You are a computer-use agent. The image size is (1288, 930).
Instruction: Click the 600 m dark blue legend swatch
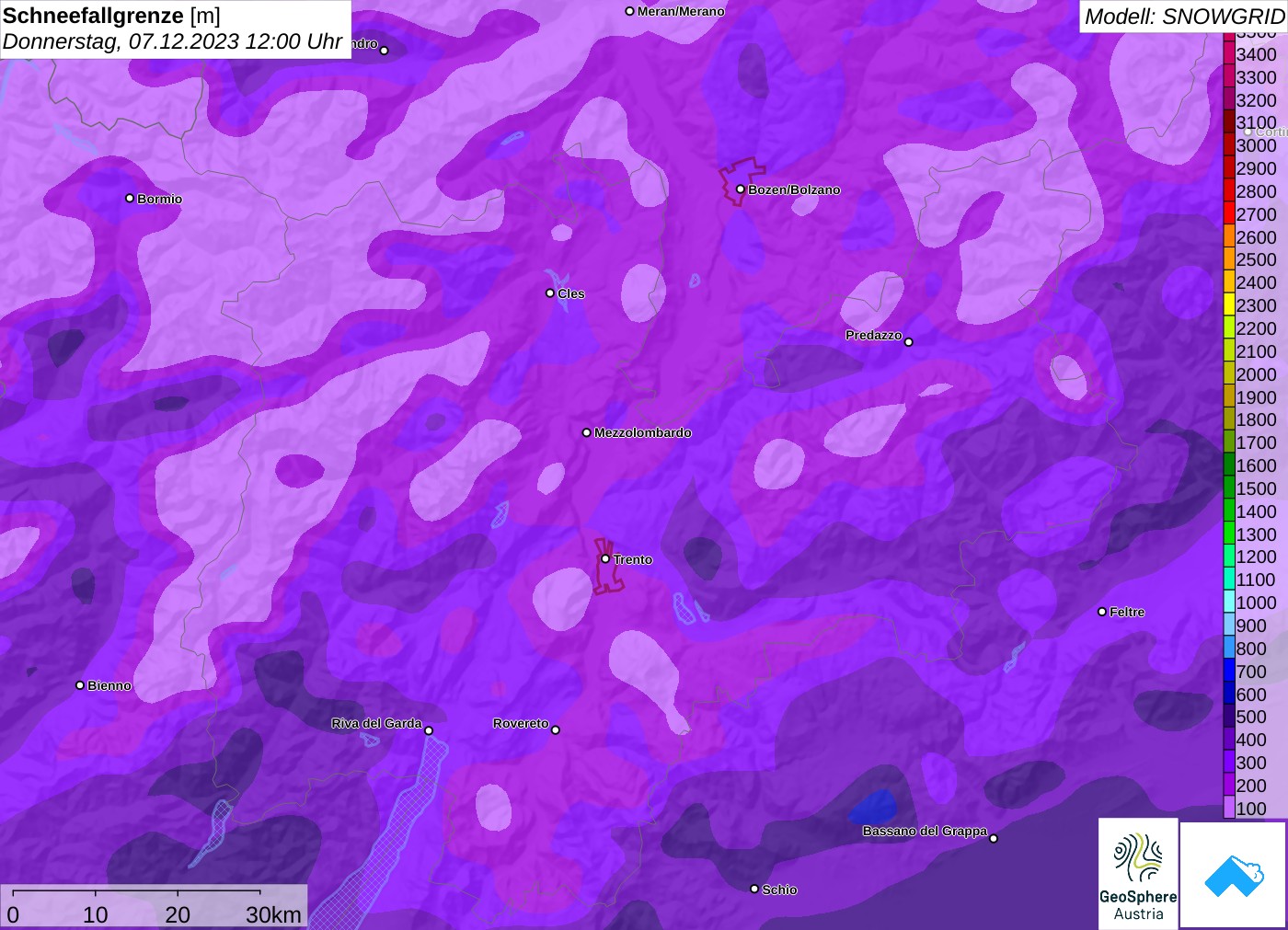(x=1229, y=695)
